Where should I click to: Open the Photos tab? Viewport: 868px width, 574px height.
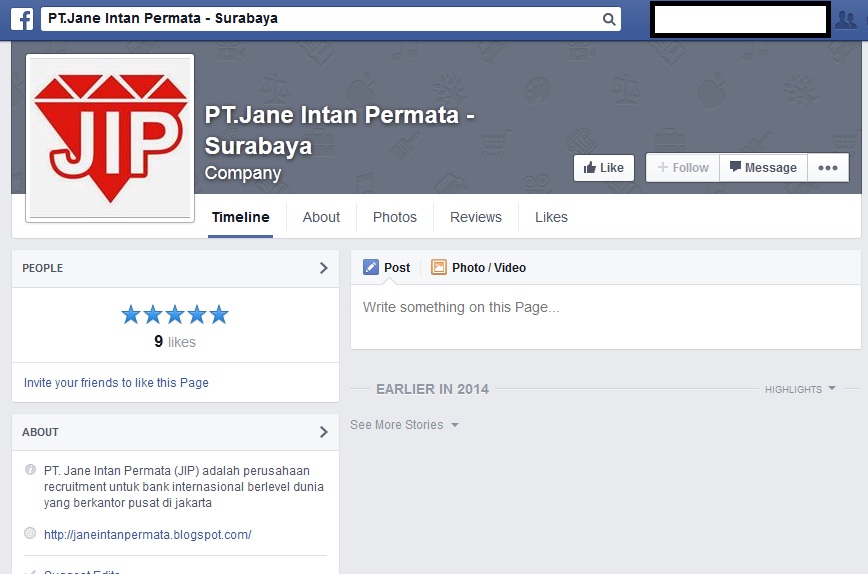[x=395, y=217]
